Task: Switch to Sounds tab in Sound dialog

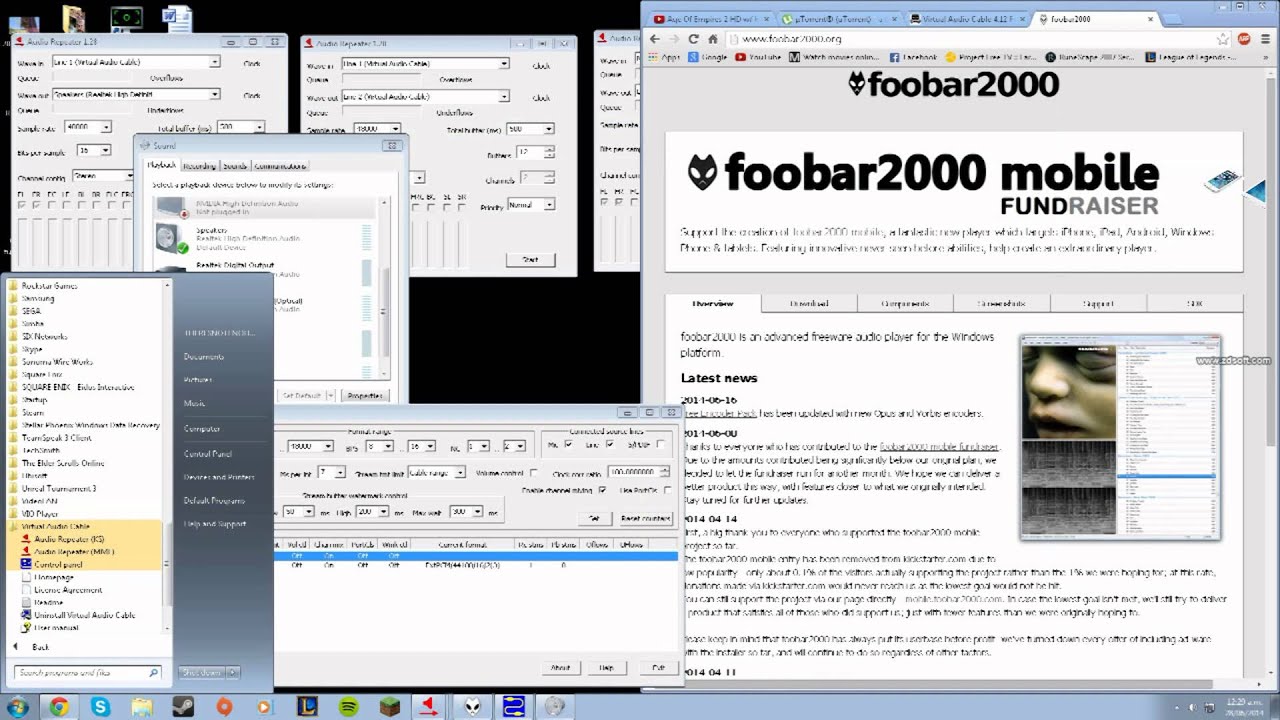Action: tap(235, 165)
